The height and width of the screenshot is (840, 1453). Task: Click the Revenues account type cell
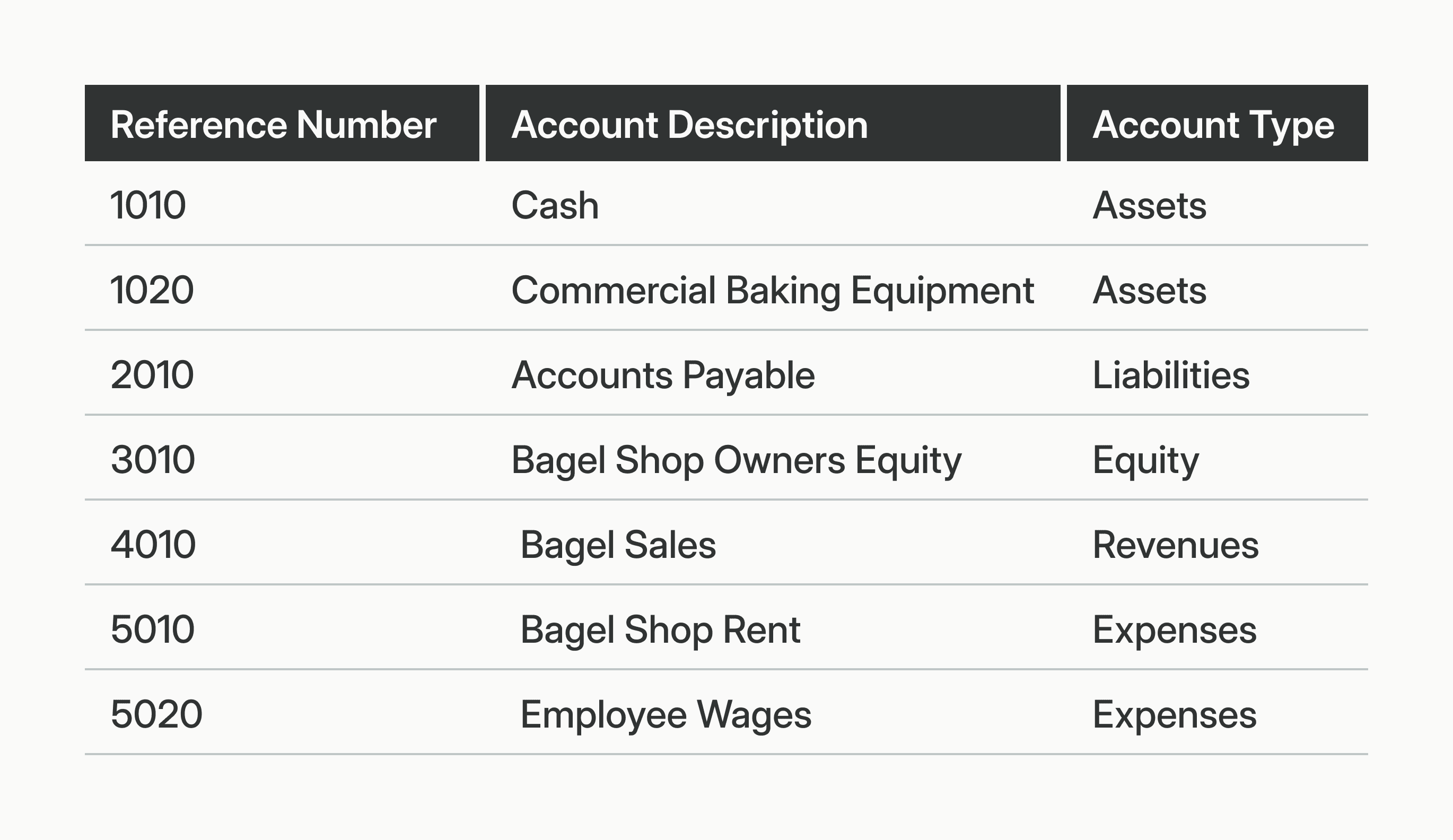(1176, 544)
